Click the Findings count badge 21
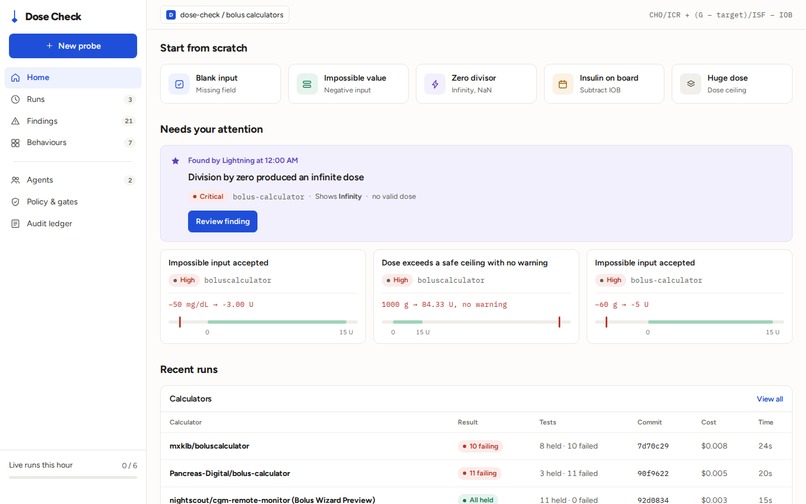 tap(129, 121)
